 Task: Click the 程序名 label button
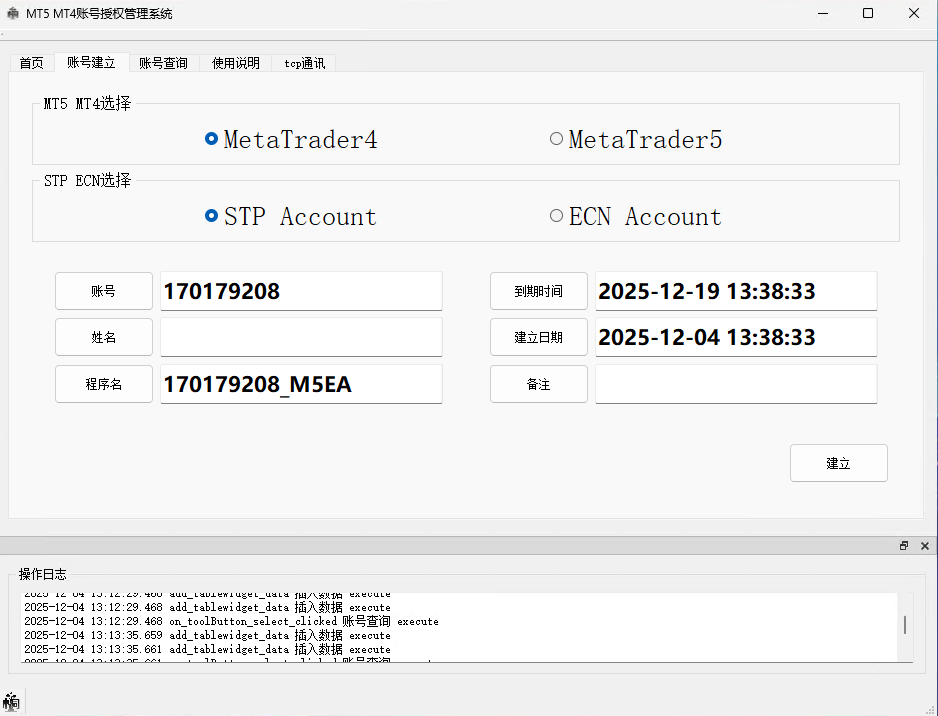[104, 384]
